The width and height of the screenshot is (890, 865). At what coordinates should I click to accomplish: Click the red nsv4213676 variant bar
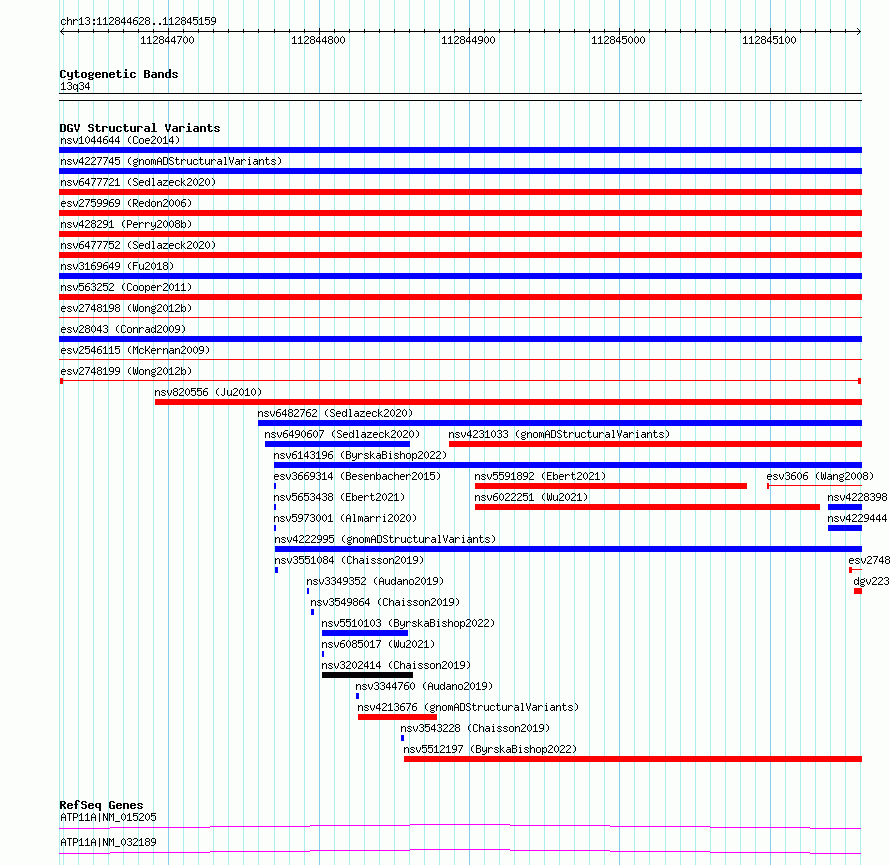[397, 717]
